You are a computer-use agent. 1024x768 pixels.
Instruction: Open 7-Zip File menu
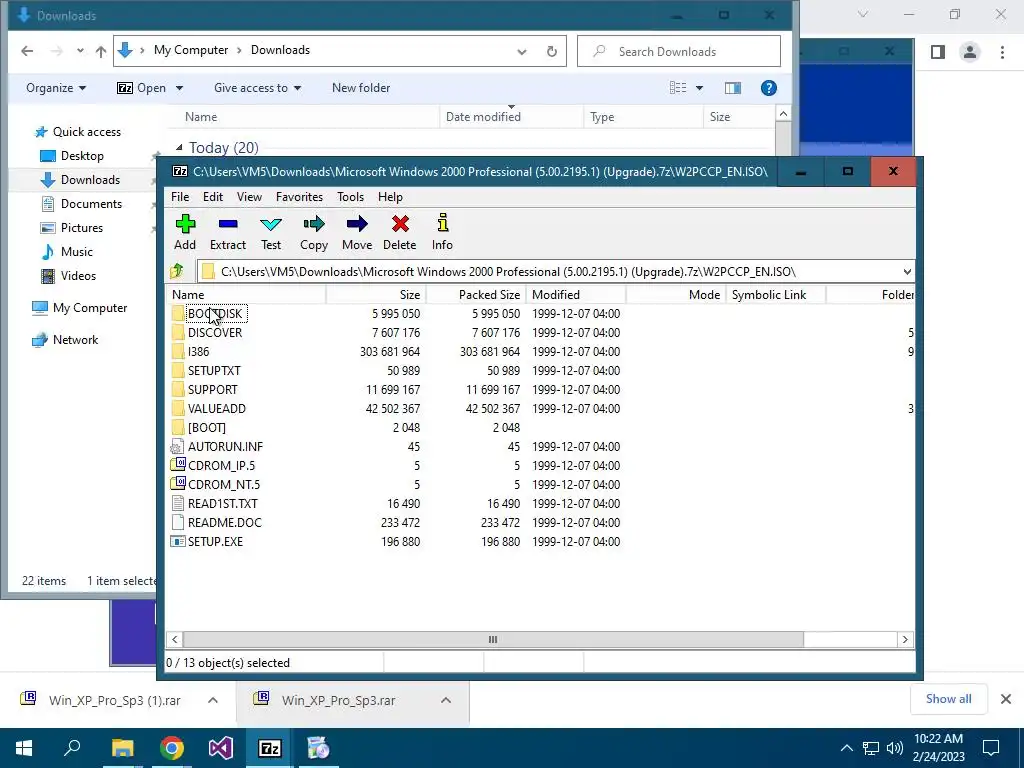pyautogui.click(x=180, y=197)
